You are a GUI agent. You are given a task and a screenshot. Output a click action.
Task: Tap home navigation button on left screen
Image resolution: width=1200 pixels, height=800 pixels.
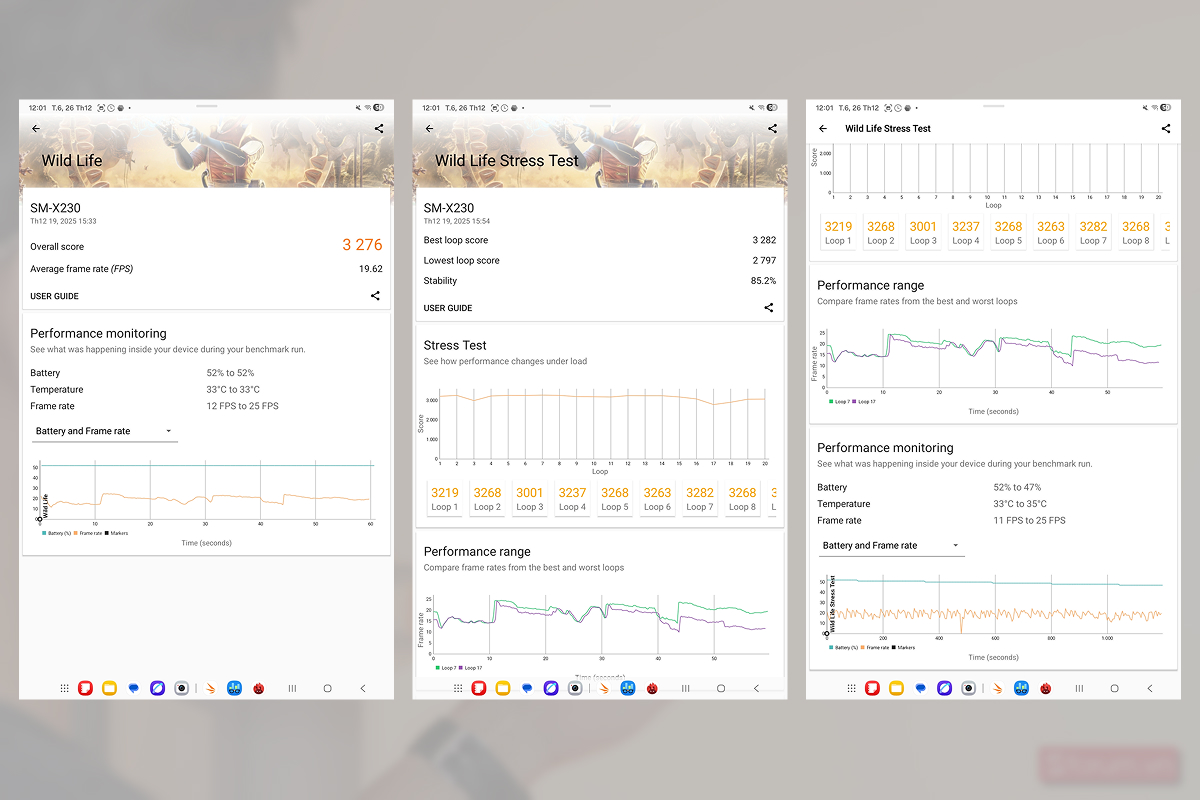[x=327, y=688]
